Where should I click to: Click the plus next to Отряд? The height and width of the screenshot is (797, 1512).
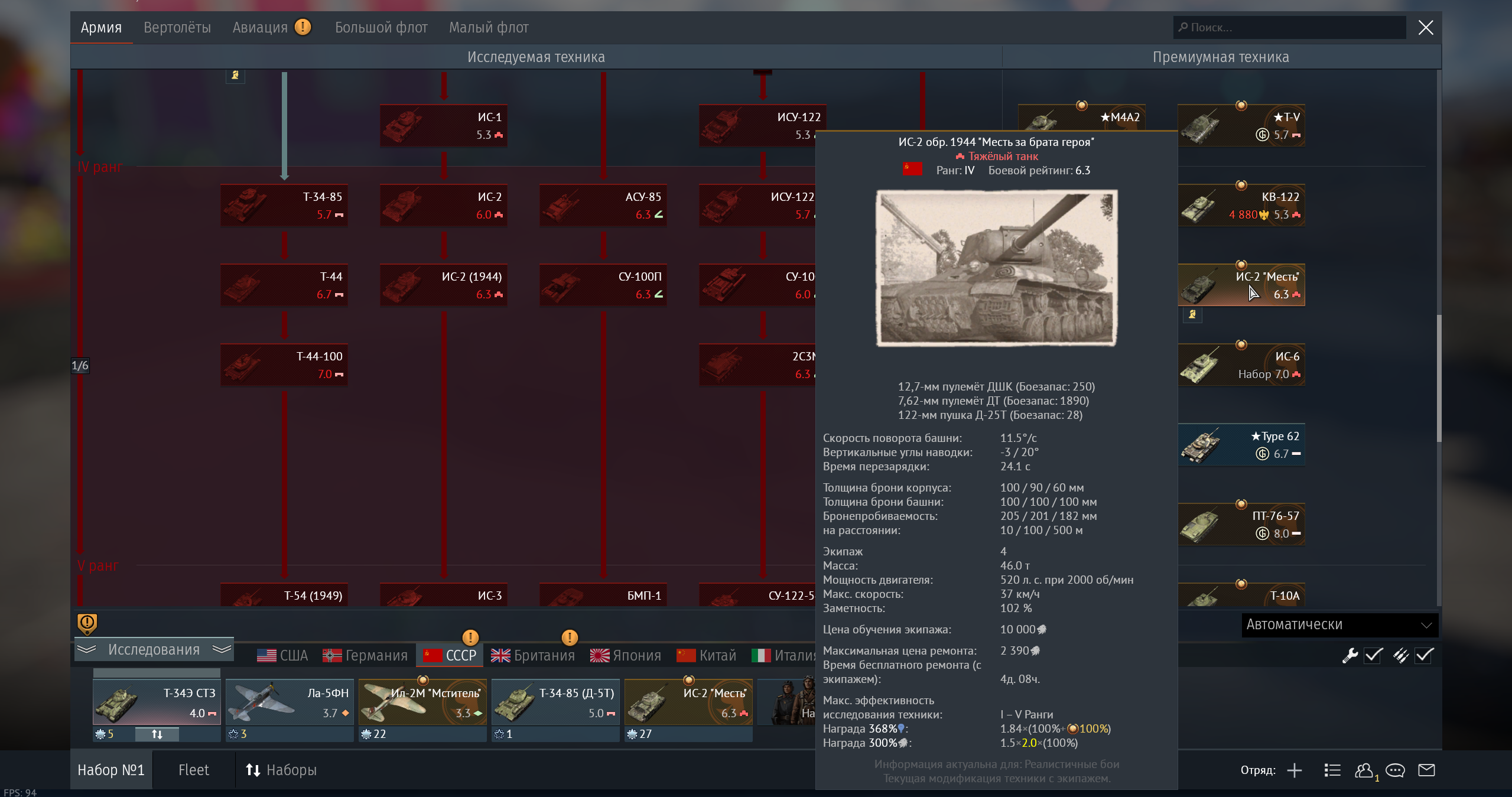coord(1295,770)
